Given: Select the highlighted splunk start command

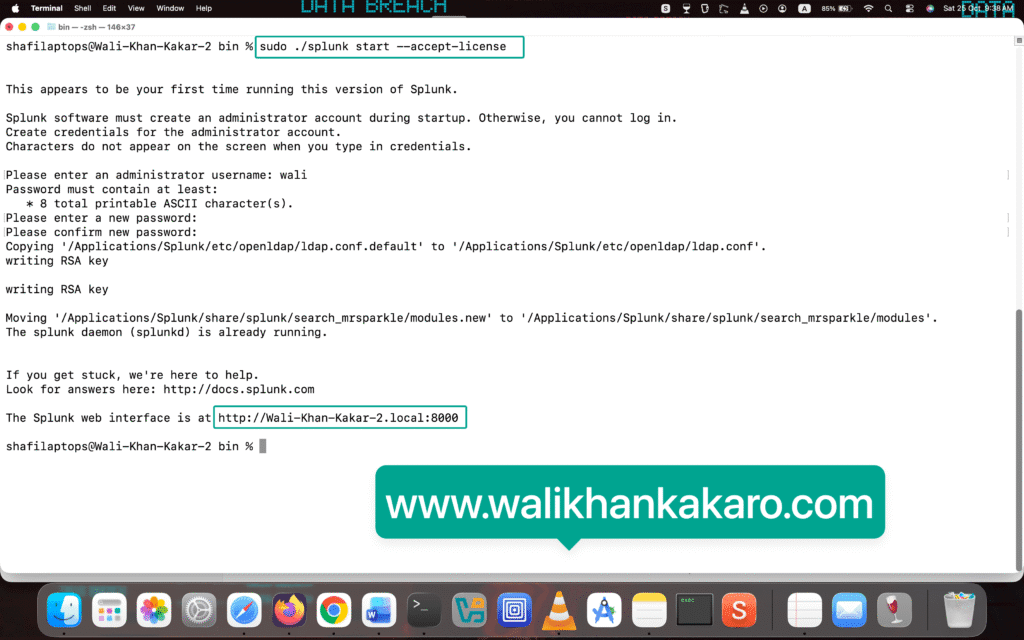Looking at the screenshot, I should pyautogui.click(x=389, y=46).
